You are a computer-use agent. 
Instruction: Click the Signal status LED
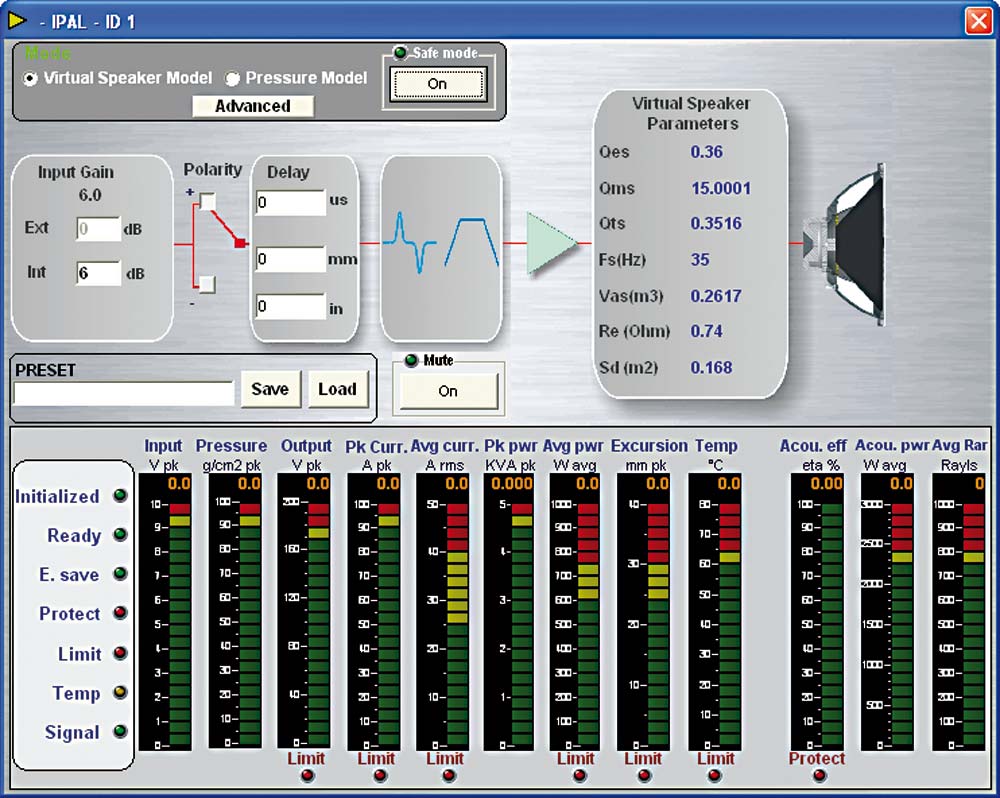[x=120, y=731]
